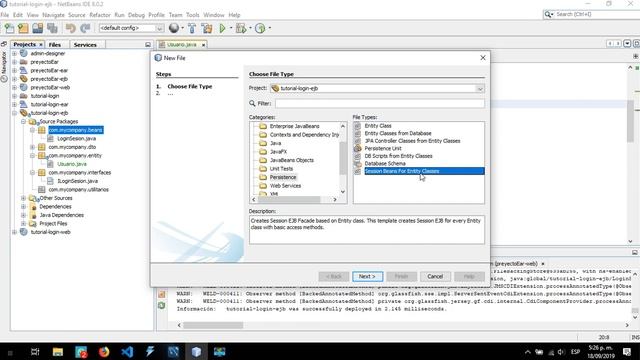Image resolution: width=640 pixels, height=360 pixels.
Task: Click the New File toolbar icon
Action: click(x=9, y=28)
